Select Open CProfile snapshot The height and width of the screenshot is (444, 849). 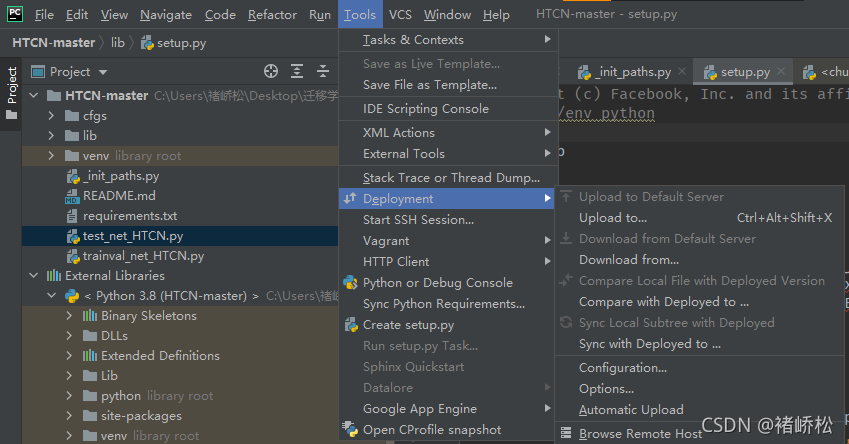(447, 430)
